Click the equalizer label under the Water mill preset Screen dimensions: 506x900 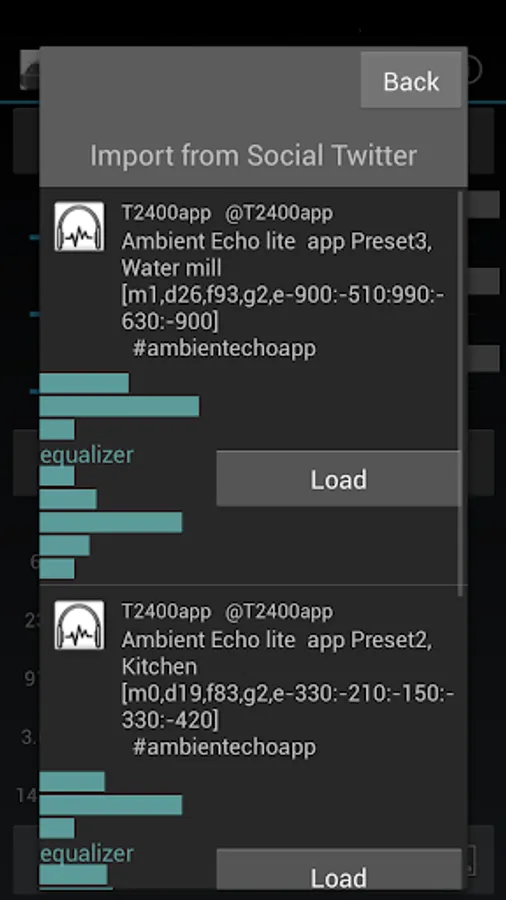(x=87, y=455)
